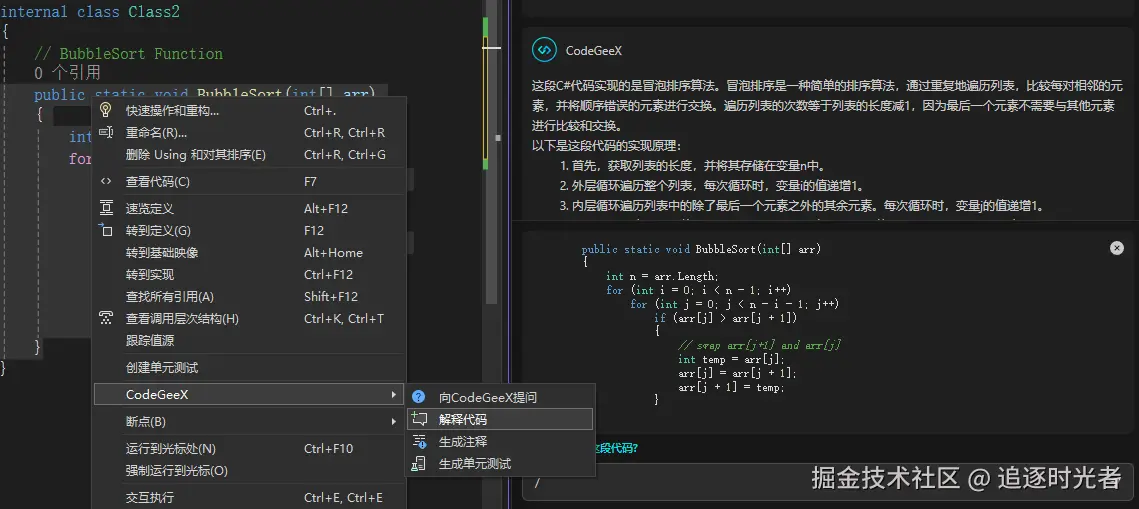
Task: Select 查看代码(C) menu entry
Action: pyautogui.click(x=248, y=182)
